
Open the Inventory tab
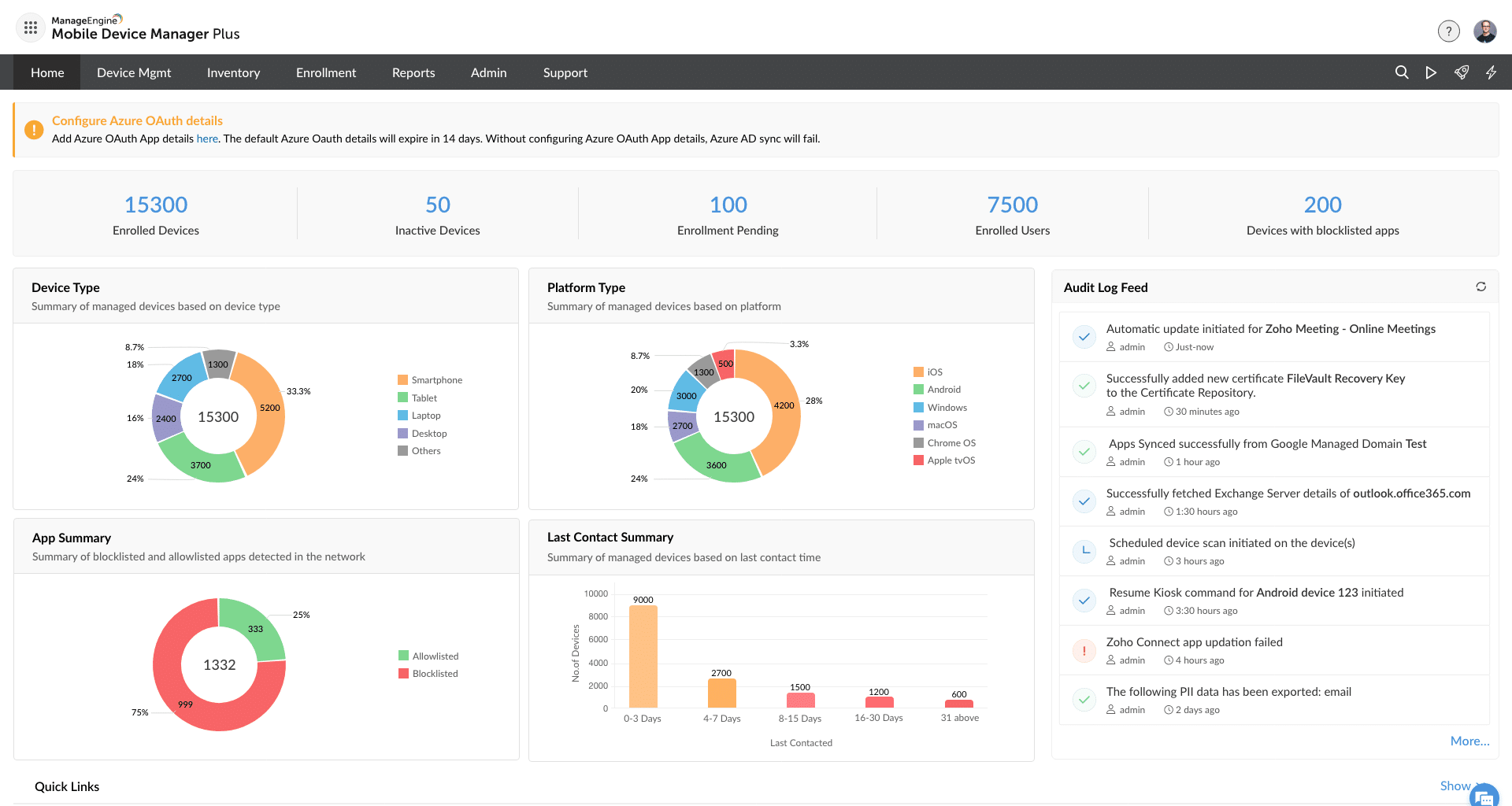tap(233, 72)
